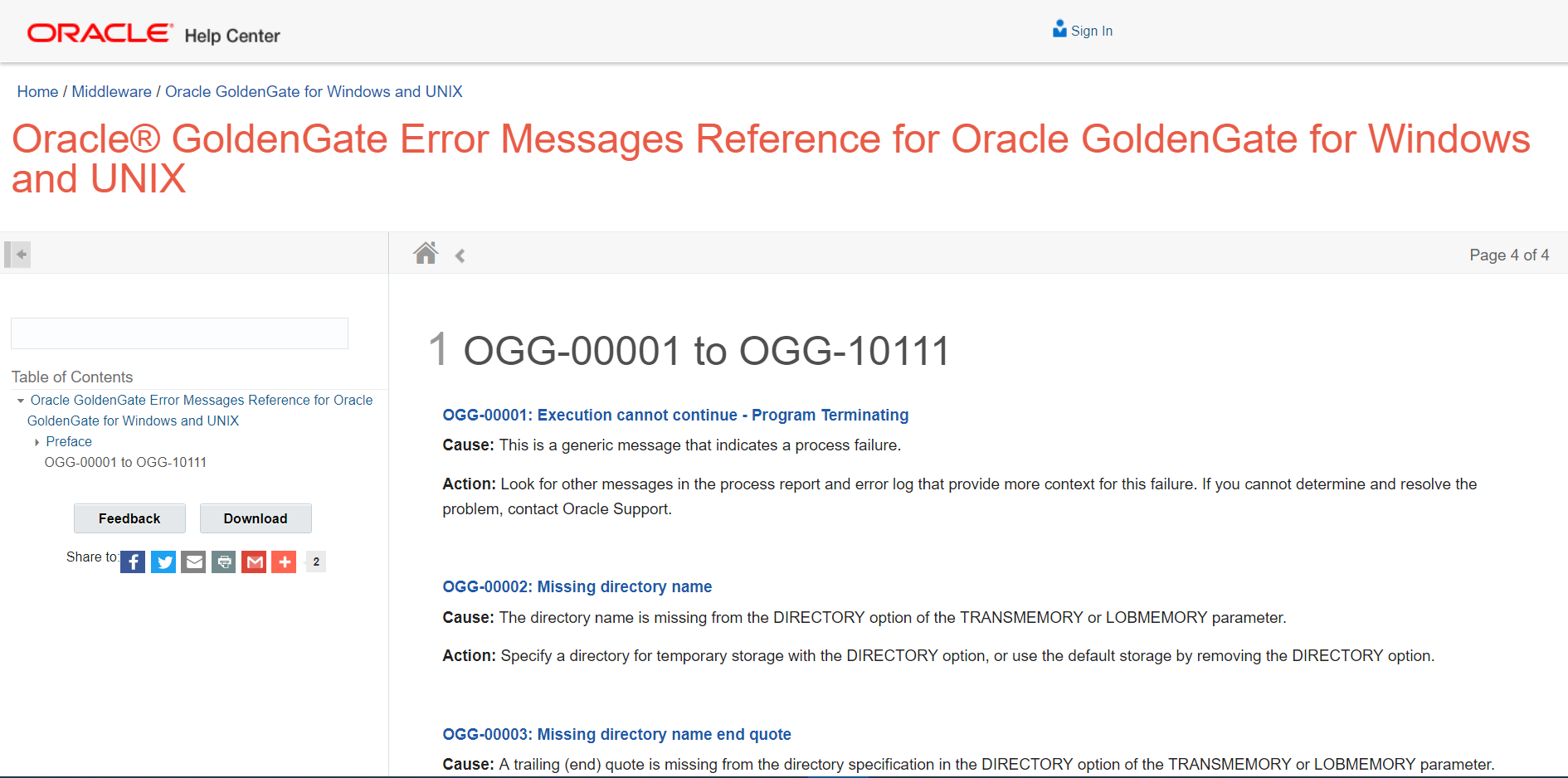This screenshot has height=778, width=1568.
Task: Click the Oracle logo
Action: coord(100,33)
